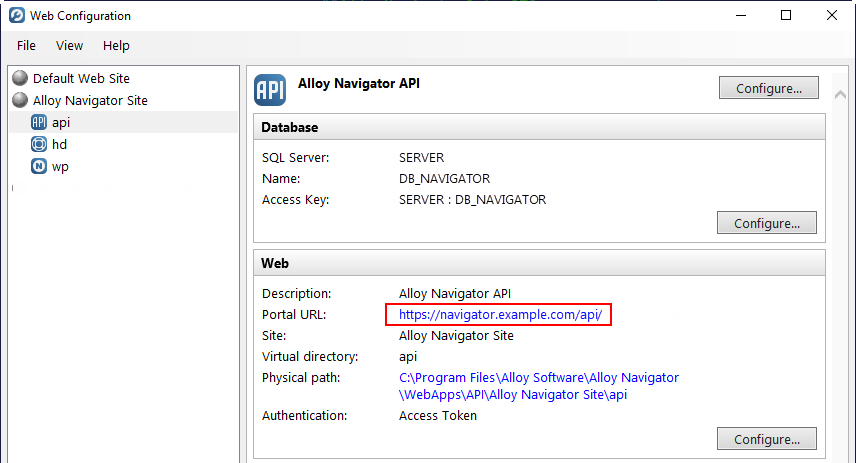Screen dimensions: 856x463
Task: Select the hd node icon in tree
Action: 39,144
